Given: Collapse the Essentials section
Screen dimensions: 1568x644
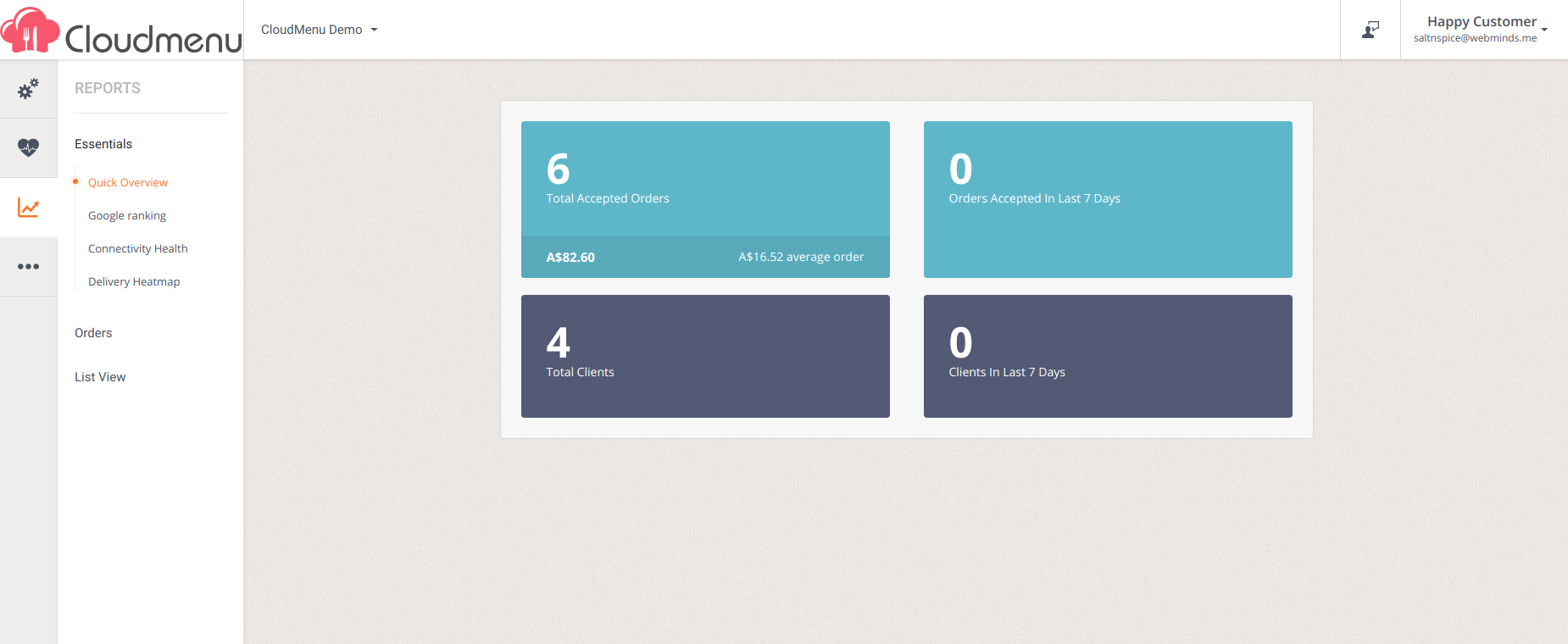Looking at the screenshot, I should (x=103, y=144).
